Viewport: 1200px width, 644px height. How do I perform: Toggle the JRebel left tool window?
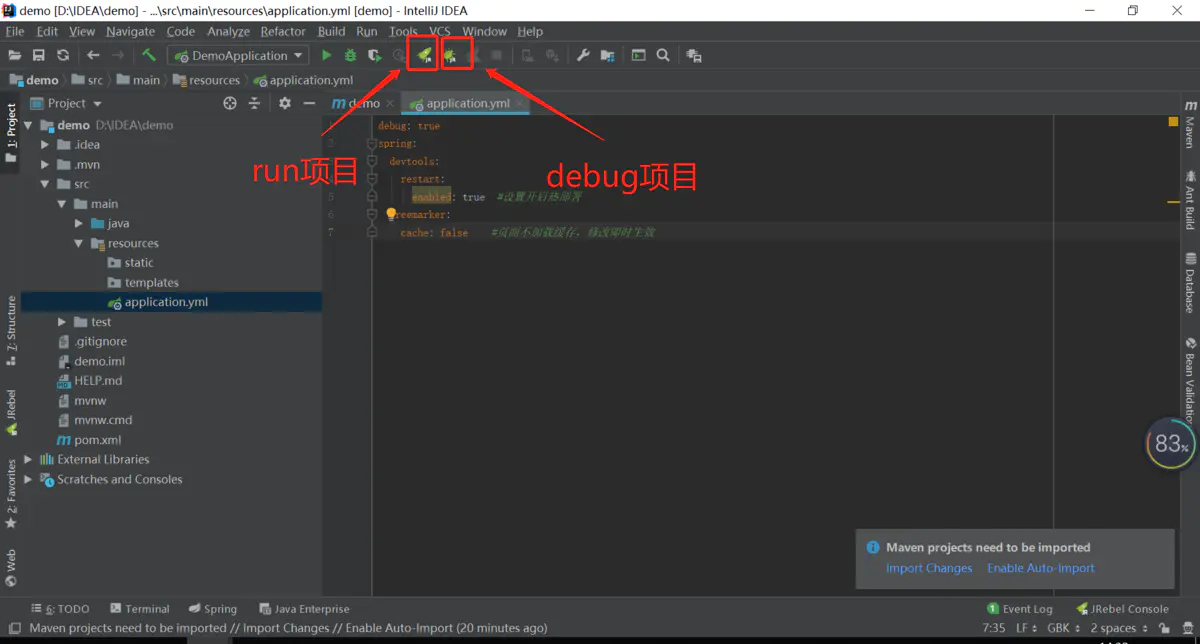11,413
